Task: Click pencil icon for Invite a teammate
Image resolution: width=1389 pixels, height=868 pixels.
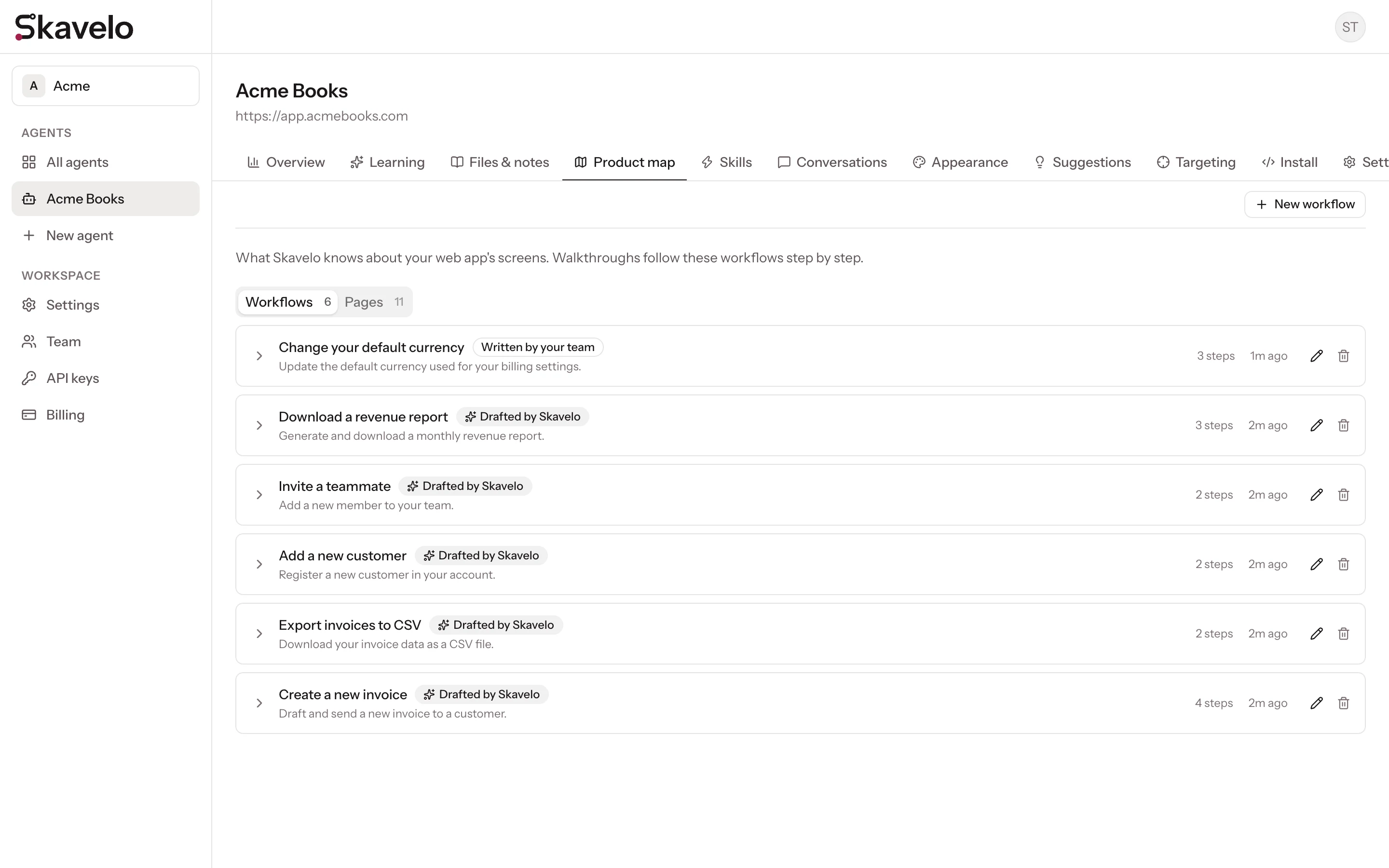Action: pyautogui.click(x=1317, y=495)
